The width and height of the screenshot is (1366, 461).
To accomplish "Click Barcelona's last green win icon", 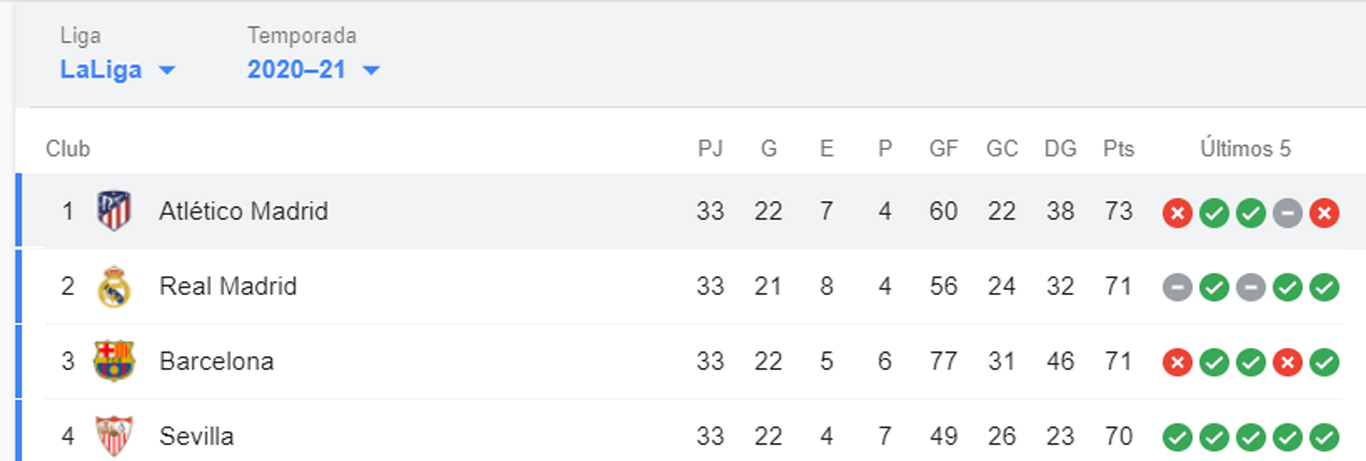I will pyautogui.click(x=1324, y=363).
